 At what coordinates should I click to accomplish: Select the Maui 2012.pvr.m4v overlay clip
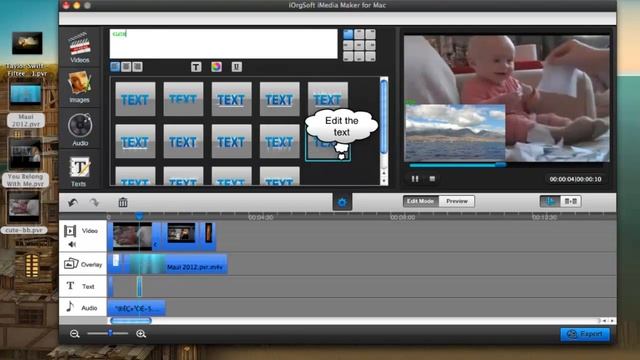[176, 264]
